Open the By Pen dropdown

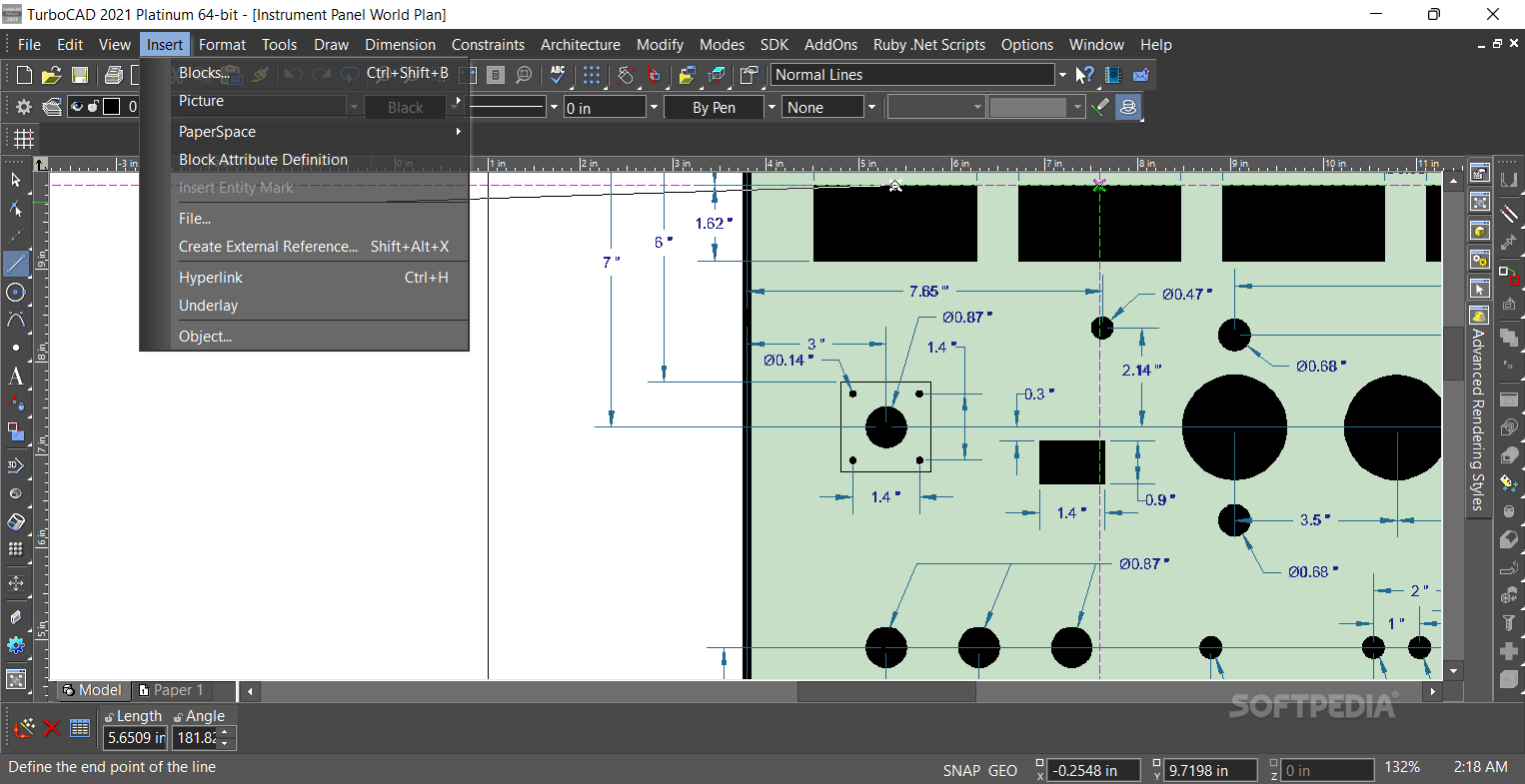(770, 107)
